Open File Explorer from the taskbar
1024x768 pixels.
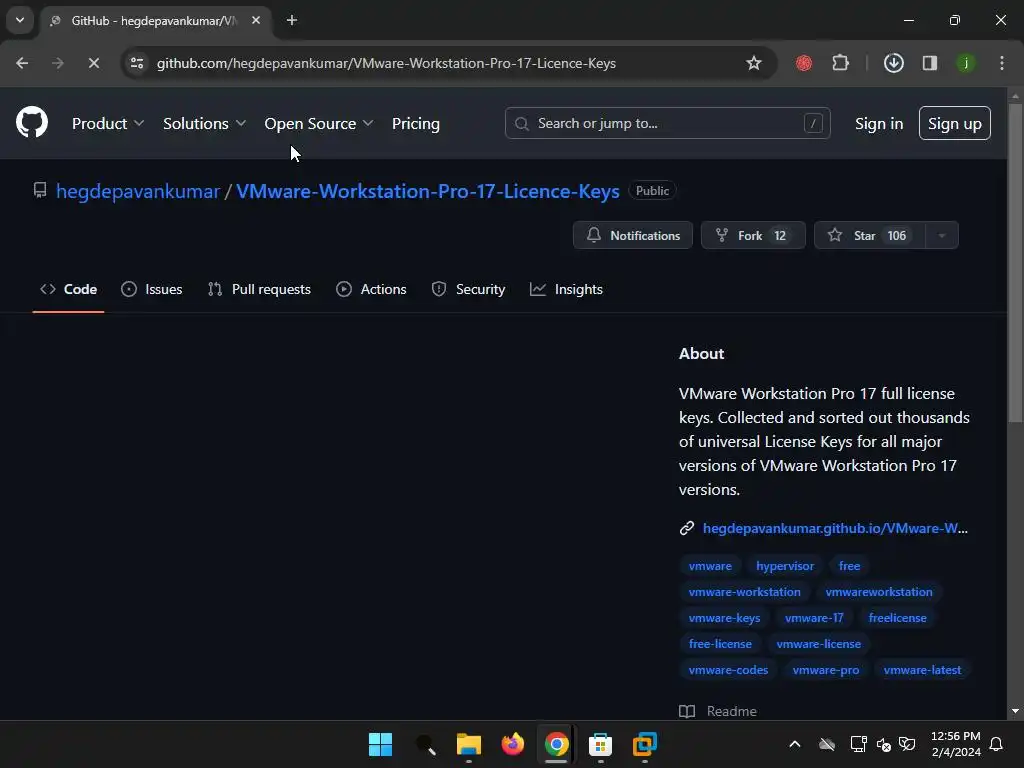pos(469,744)
